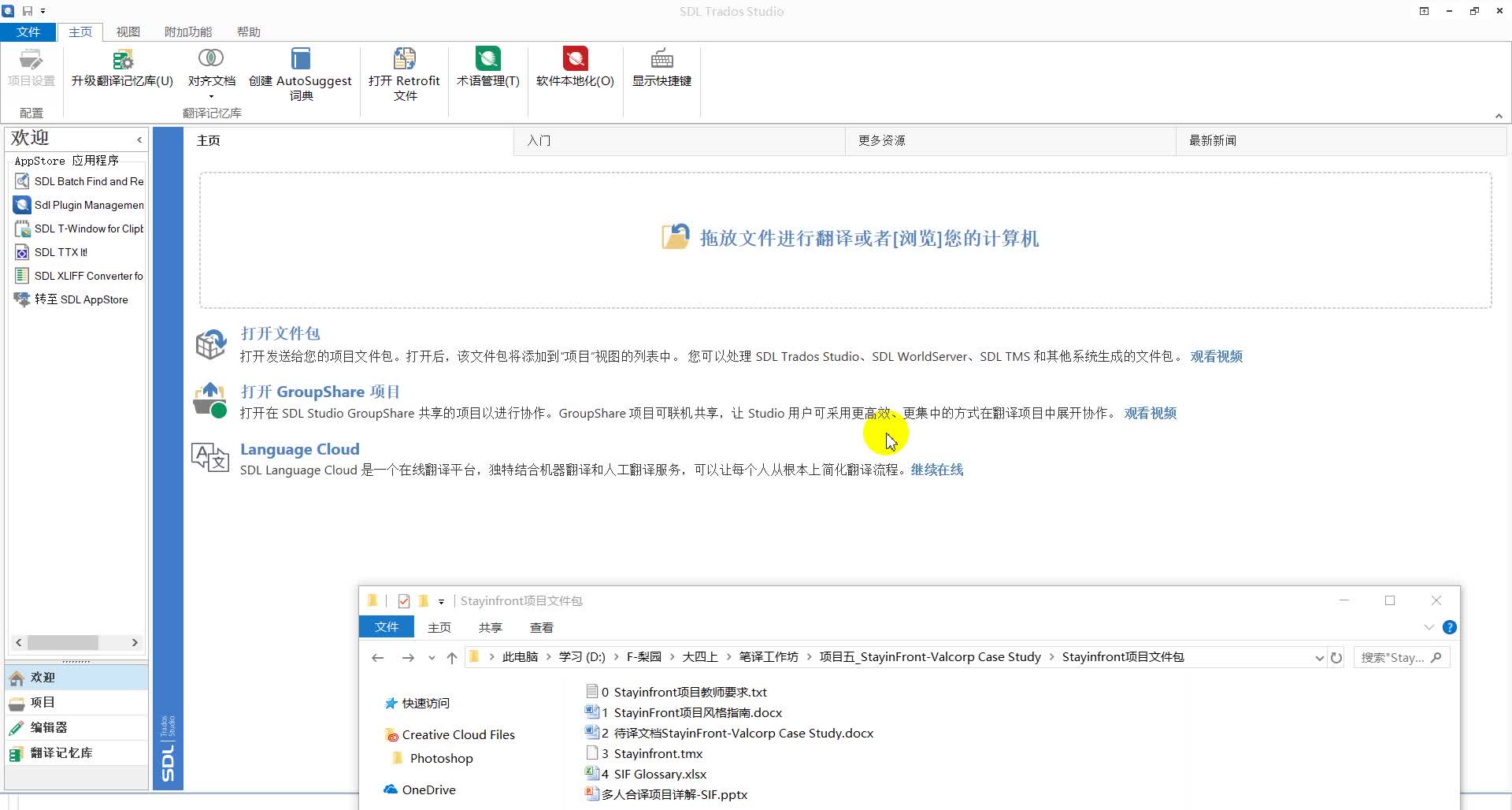Open a Retrofit 文件
Viewport: 1512px width, 810px height.
pyautogui.click(x=404, y=72)
